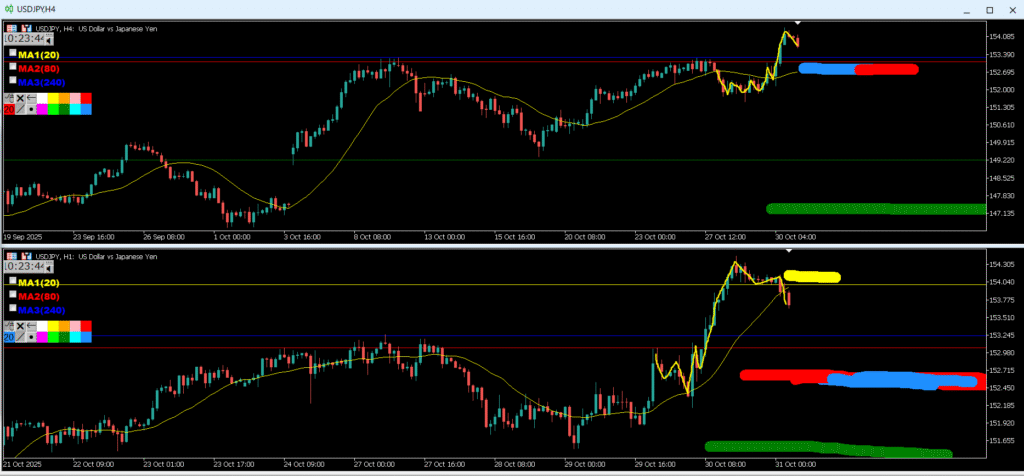Click the depth-of-market grid icon in H4 chart header
Screen dimensions: 1024x476
pyautogui.click(x=9, y=28)
